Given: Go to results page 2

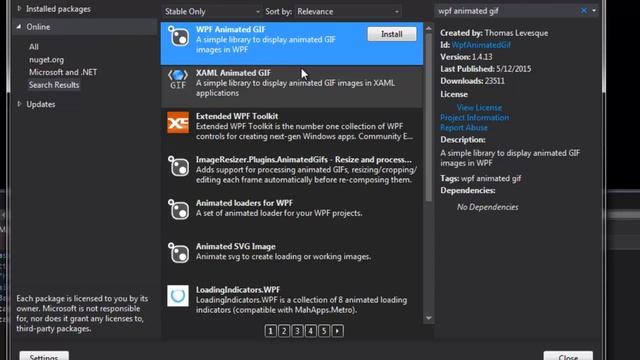Looking at the screenshot, I should coord(284,331).
